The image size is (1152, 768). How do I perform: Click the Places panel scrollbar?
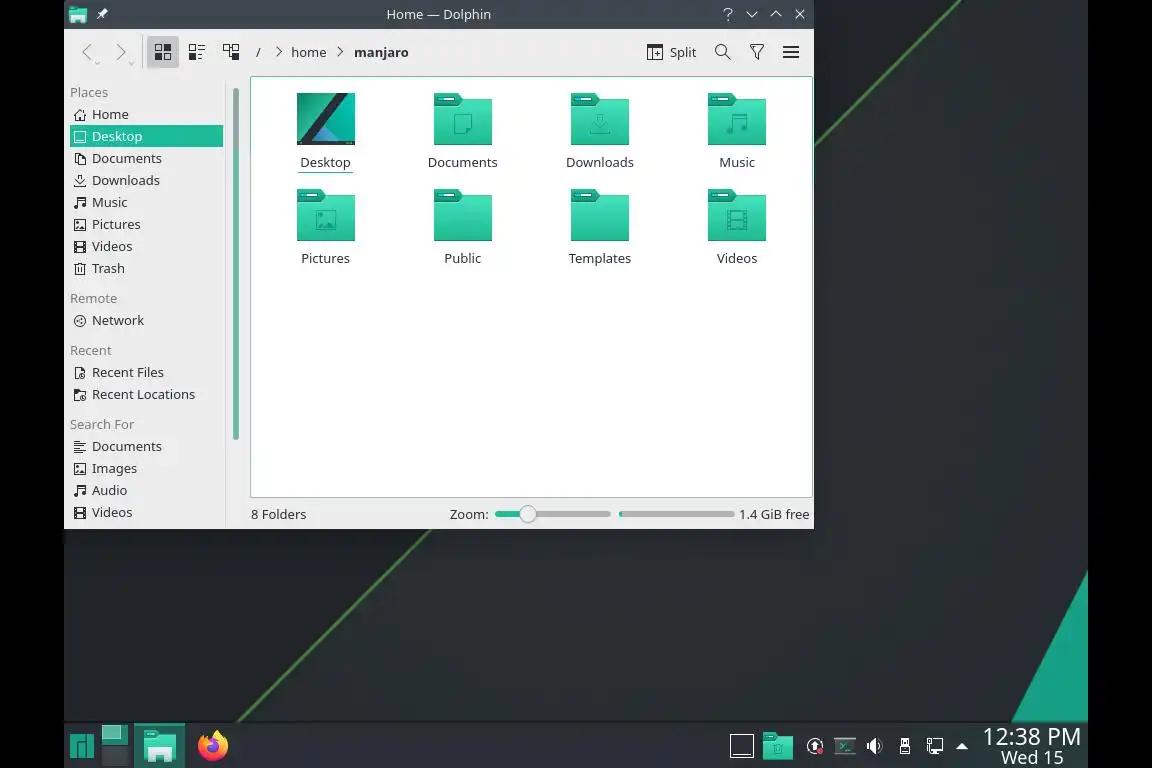pyautogui.click(x=236, y=263)
